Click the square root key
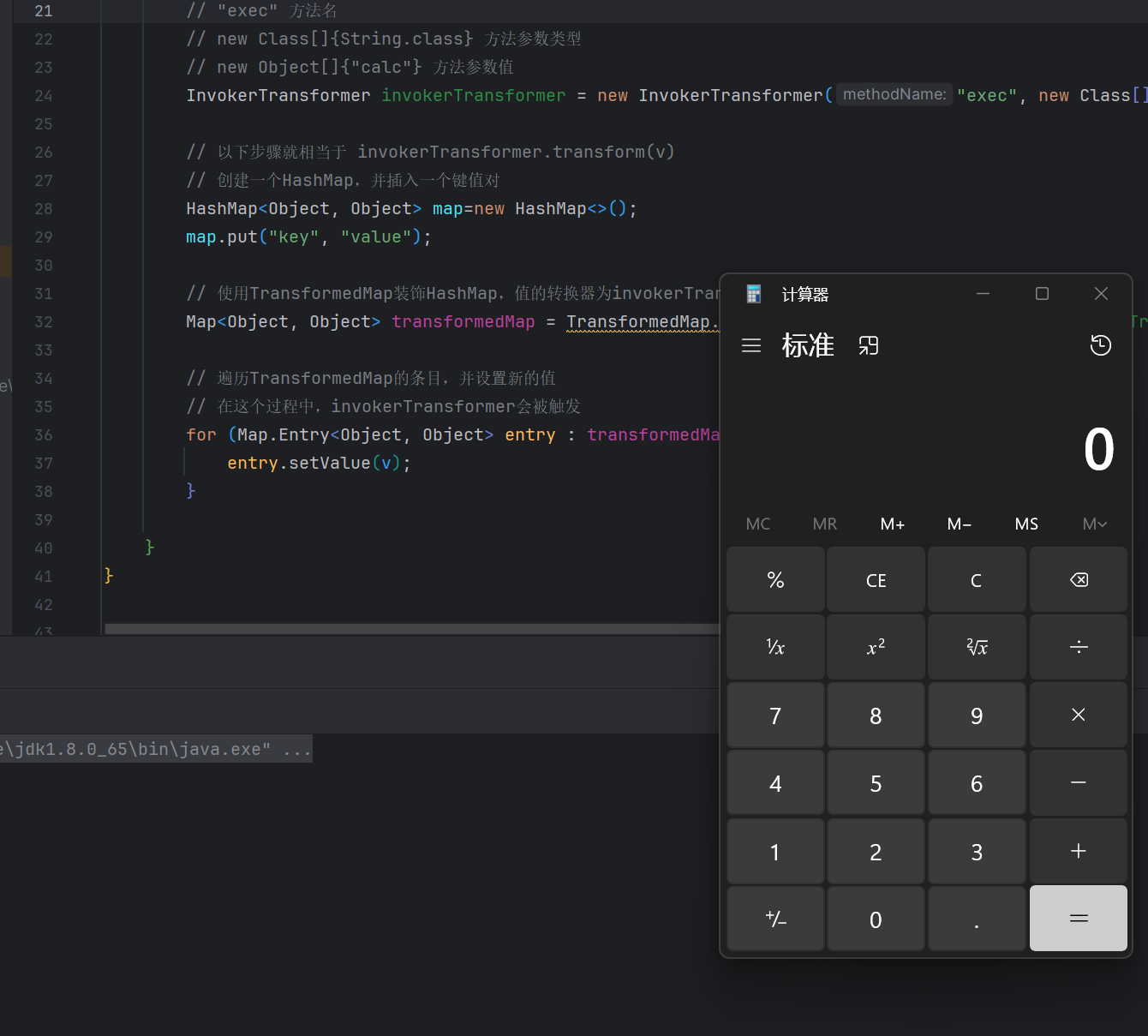1148x1036 pixels. pos(977,648)
